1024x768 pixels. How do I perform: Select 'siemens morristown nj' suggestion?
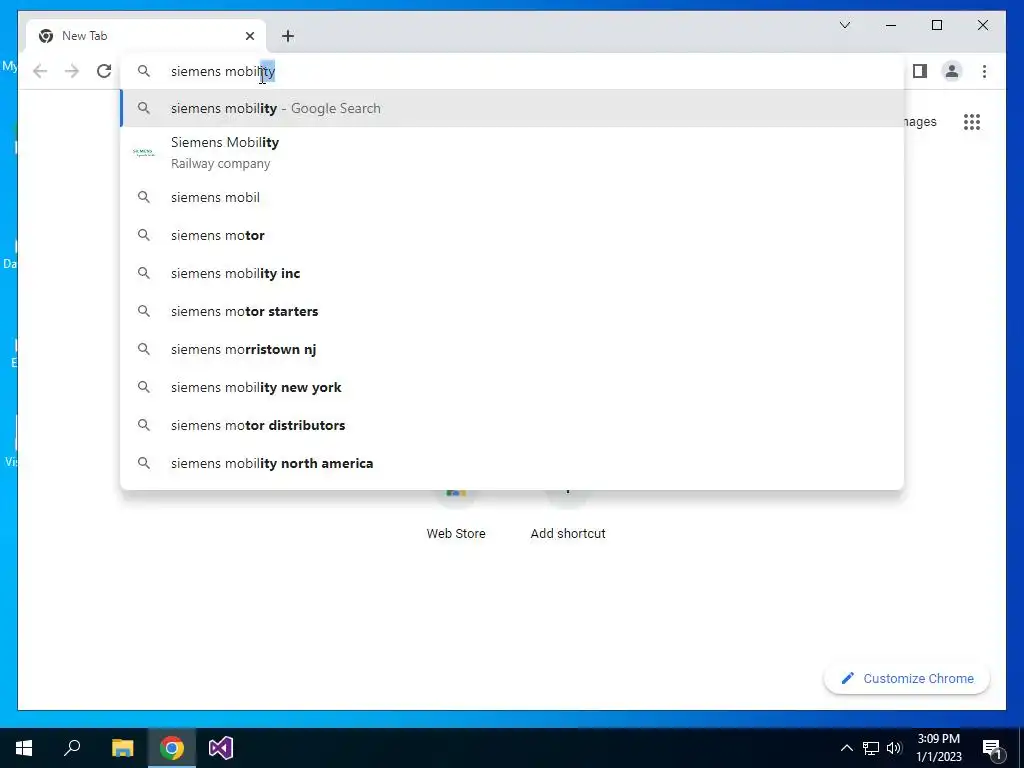pos(512,349)
